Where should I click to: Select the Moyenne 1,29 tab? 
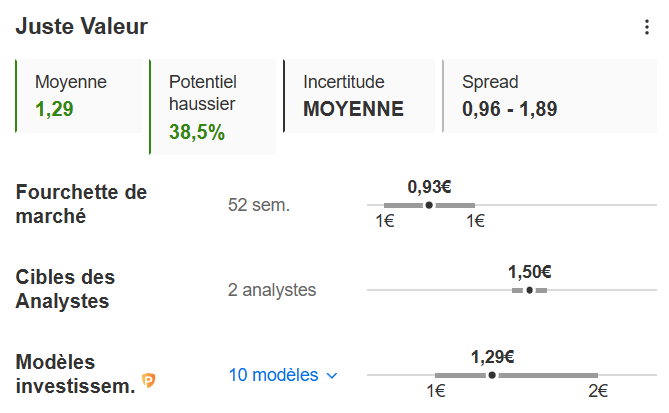[78, 96]
